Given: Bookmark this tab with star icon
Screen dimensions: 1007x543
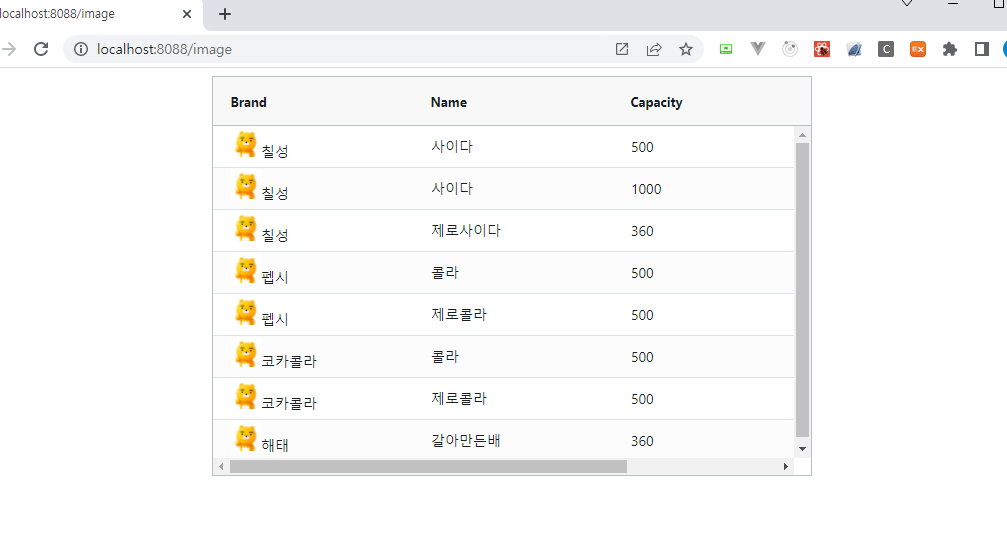Looking at the screenshot, I should coord(686,49).
